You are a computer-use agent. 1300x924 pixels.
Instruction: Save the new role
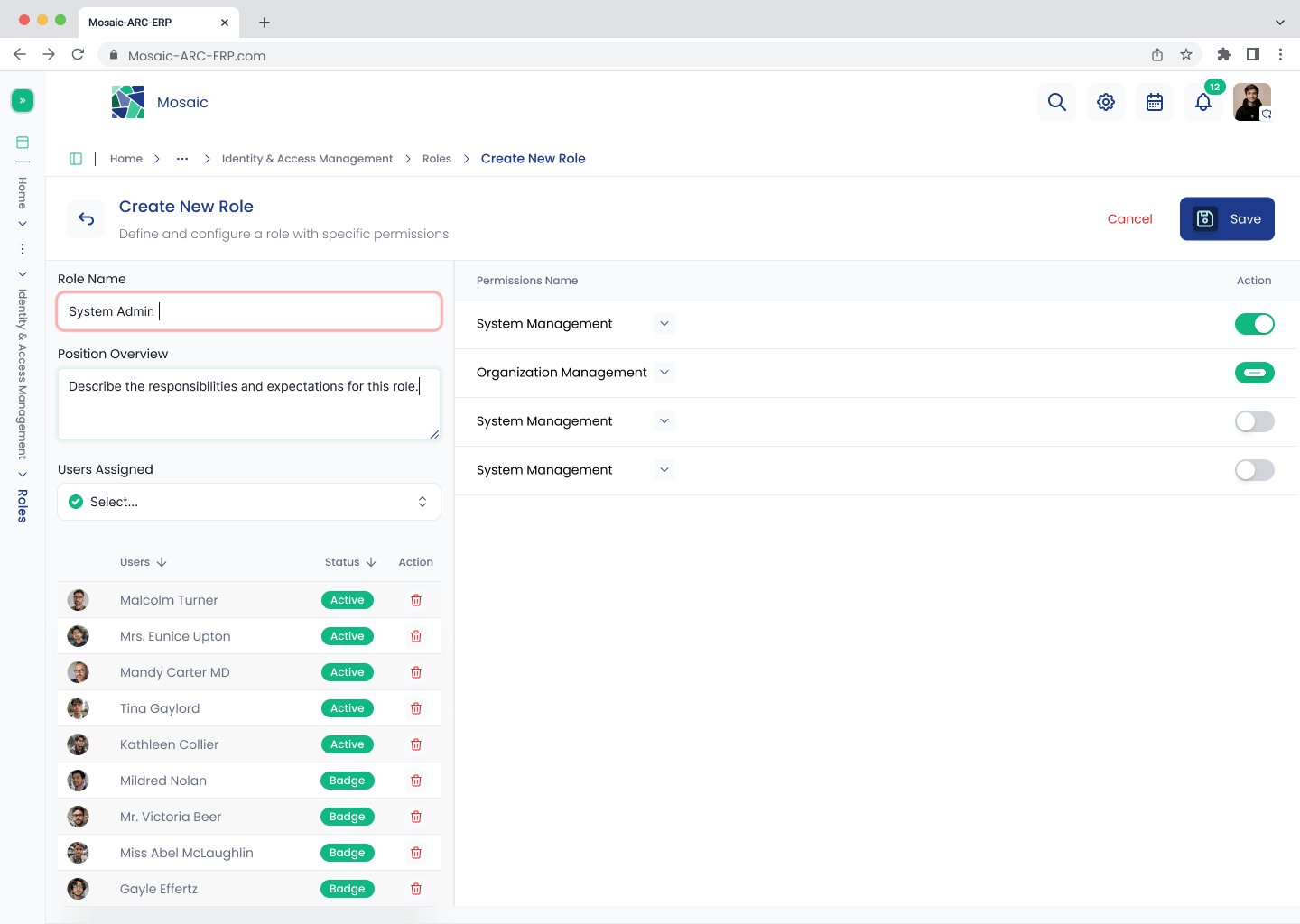click(1227, 218)
